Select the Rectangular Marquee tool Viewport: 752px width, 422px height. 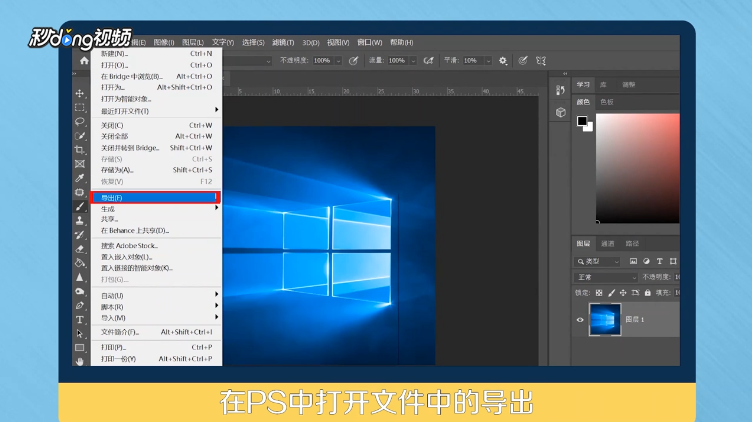click(80, 107)
